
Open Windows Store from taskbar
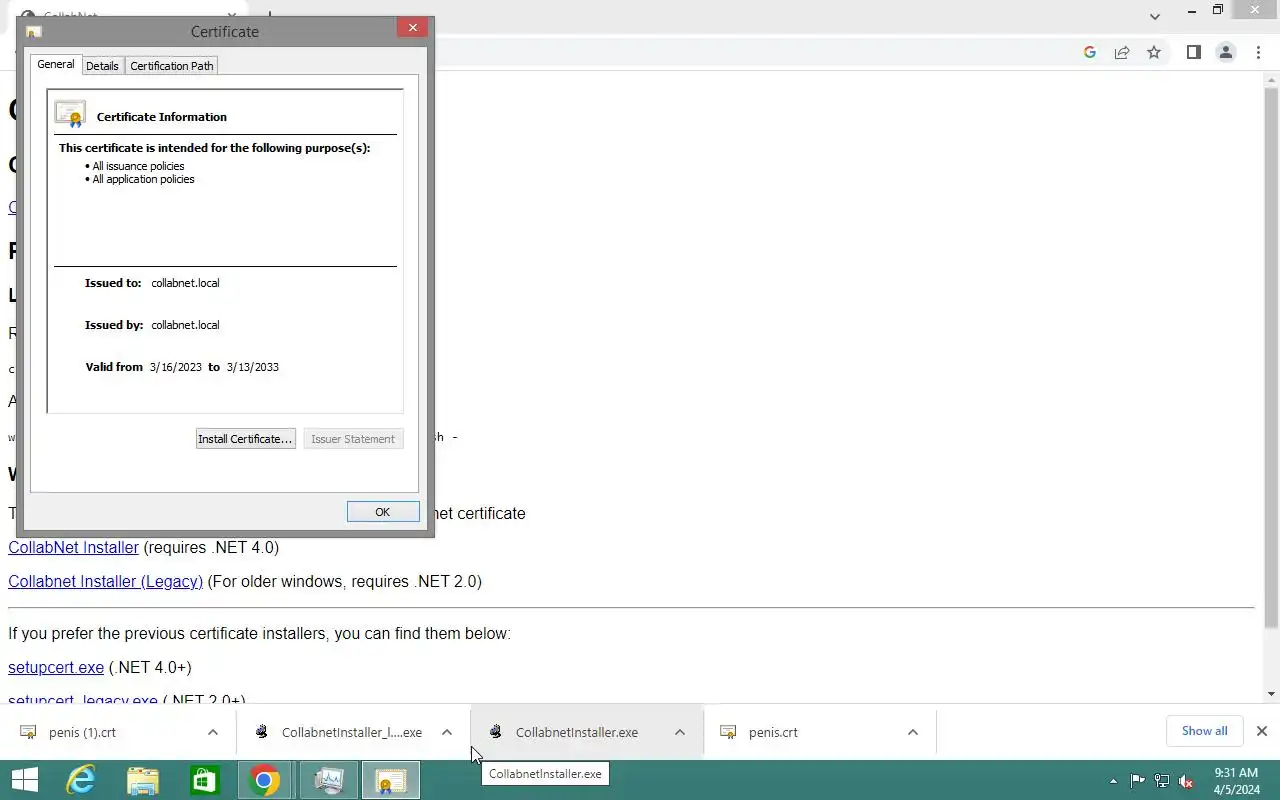(205, 780)
